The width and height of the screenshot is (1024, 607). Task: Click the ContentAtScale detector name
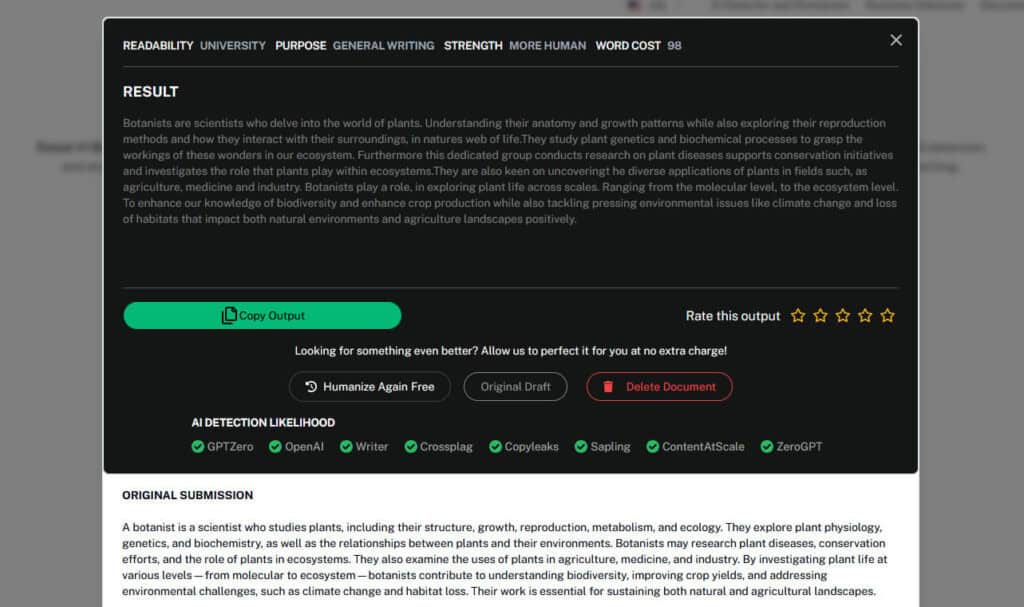(703, 447)
